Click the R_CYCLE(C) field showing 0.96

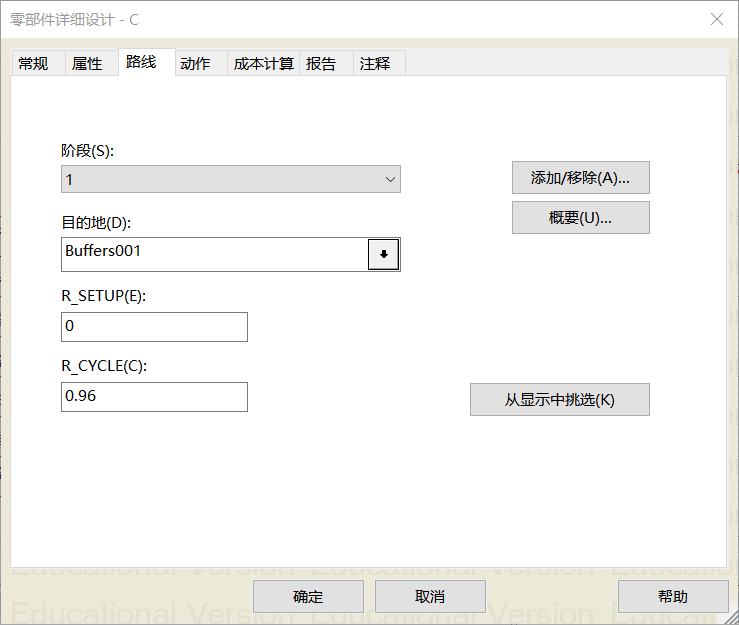pos(154,397)
